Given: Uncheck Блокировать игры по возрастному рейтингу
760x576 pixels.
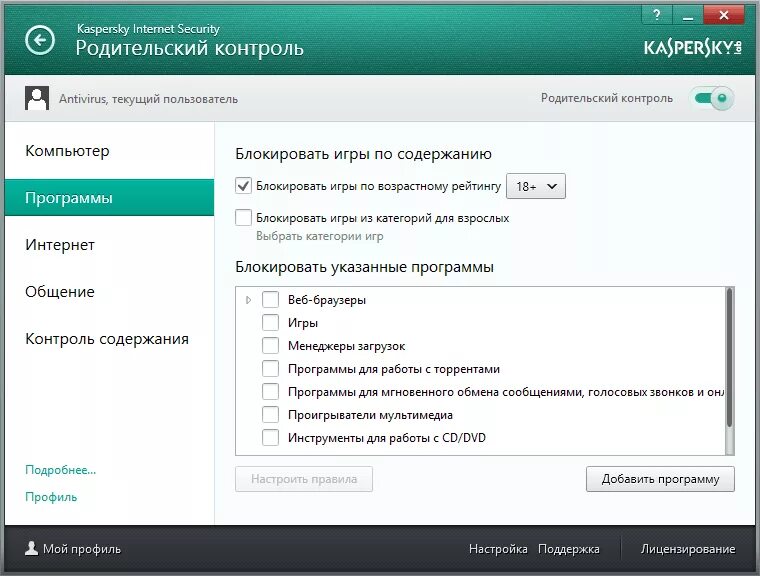Looking at the screenshot, I should pos(243,186).
